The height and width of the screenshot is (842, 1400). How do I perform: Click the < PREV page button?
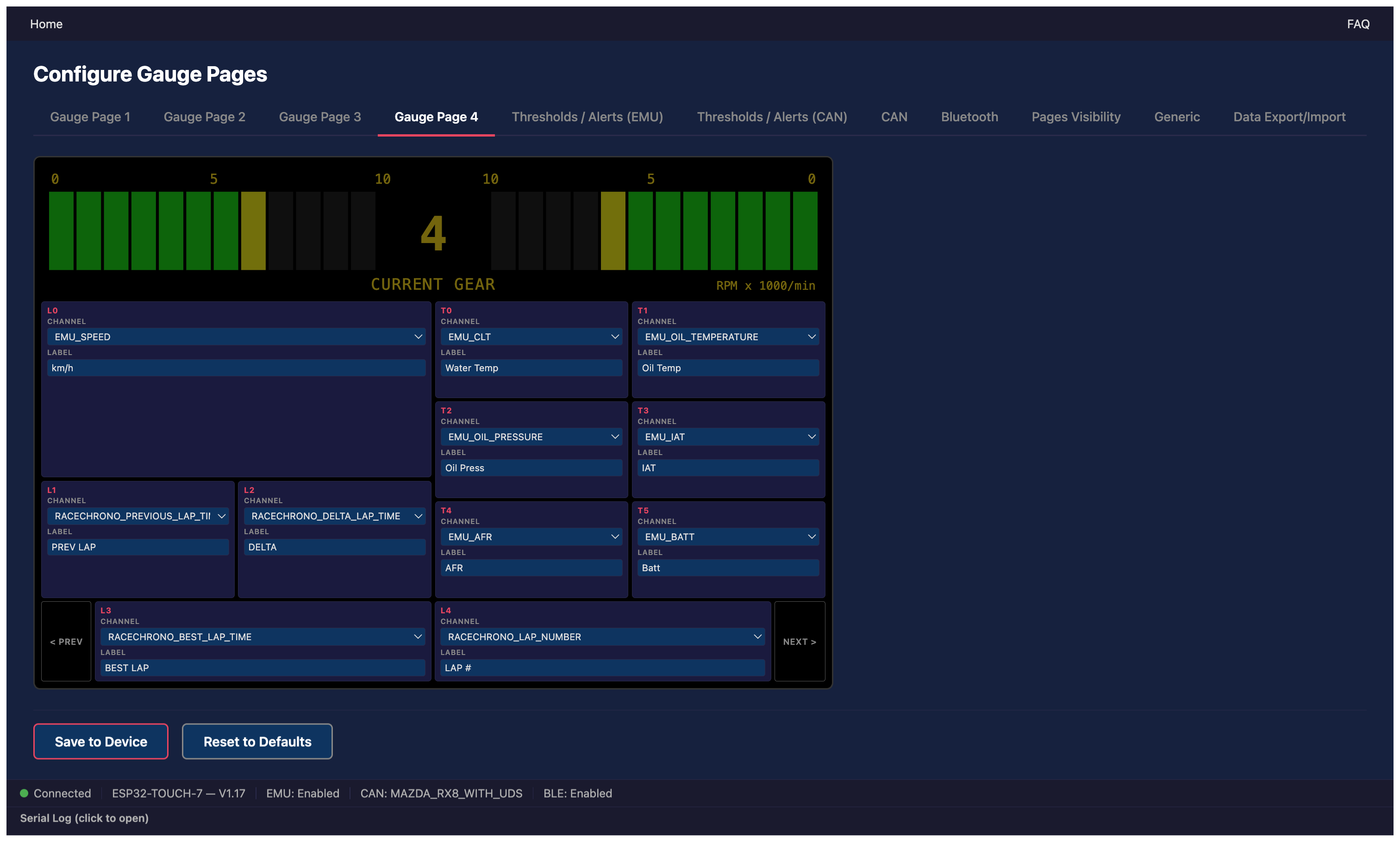pyautogui.click(x=66, y=641)
